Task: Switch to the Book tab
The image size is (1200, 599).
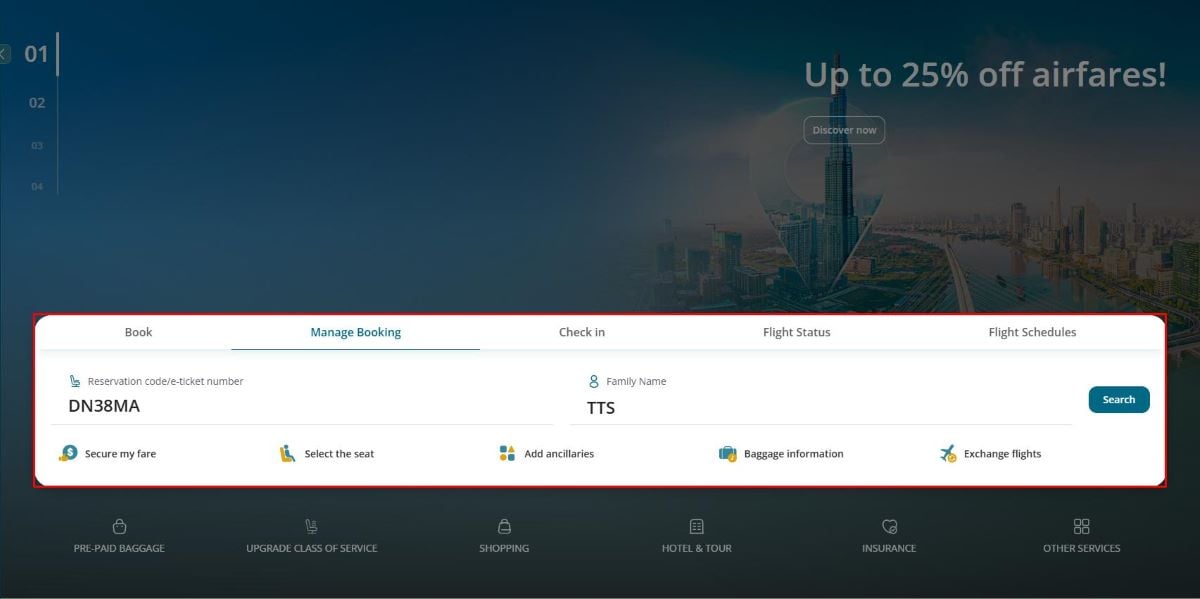Action: coord(138,332)
